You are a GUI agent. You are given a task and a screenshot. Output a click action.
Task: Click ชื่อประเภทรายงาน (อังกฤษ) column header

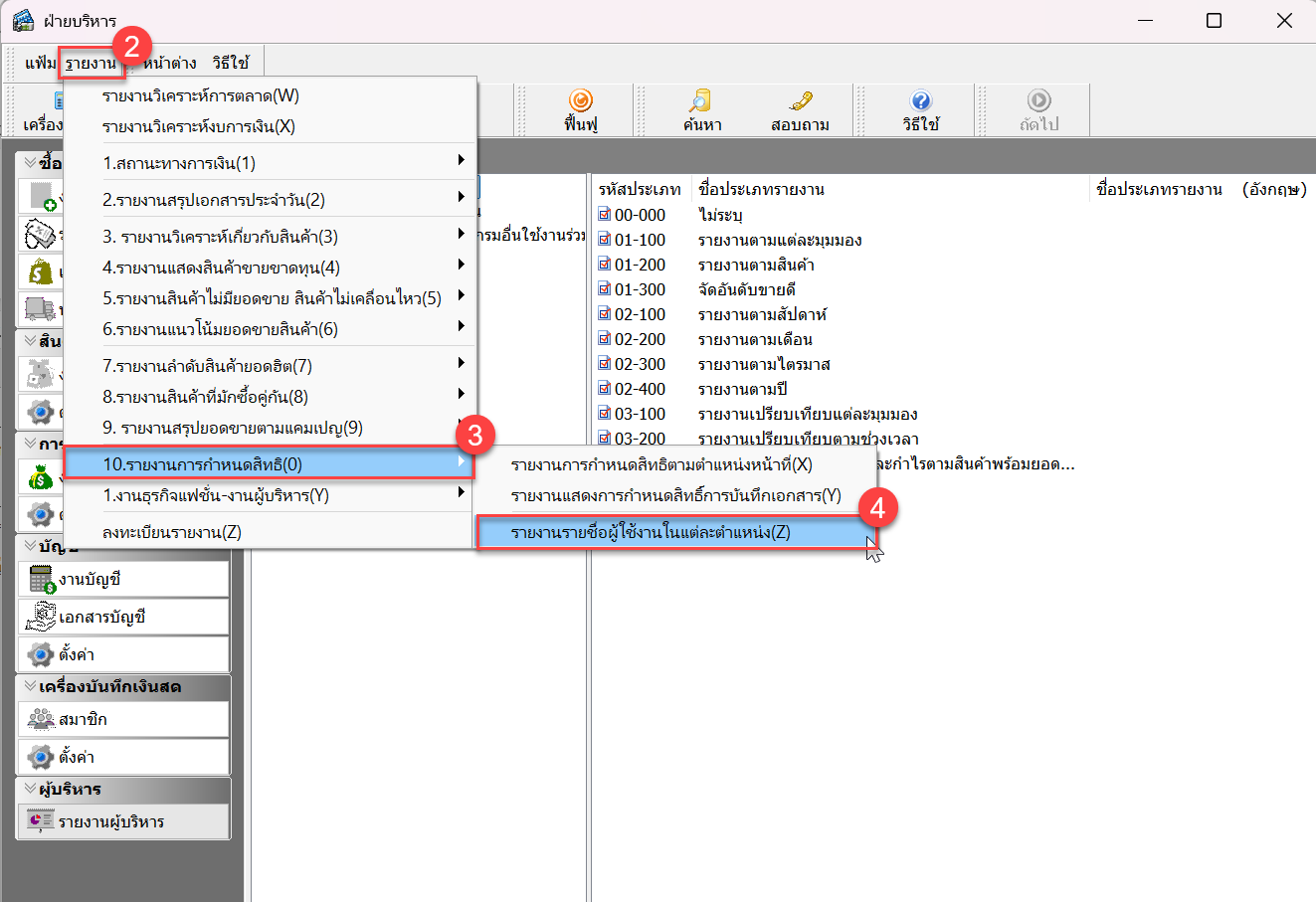click(x=1202, y=189)
